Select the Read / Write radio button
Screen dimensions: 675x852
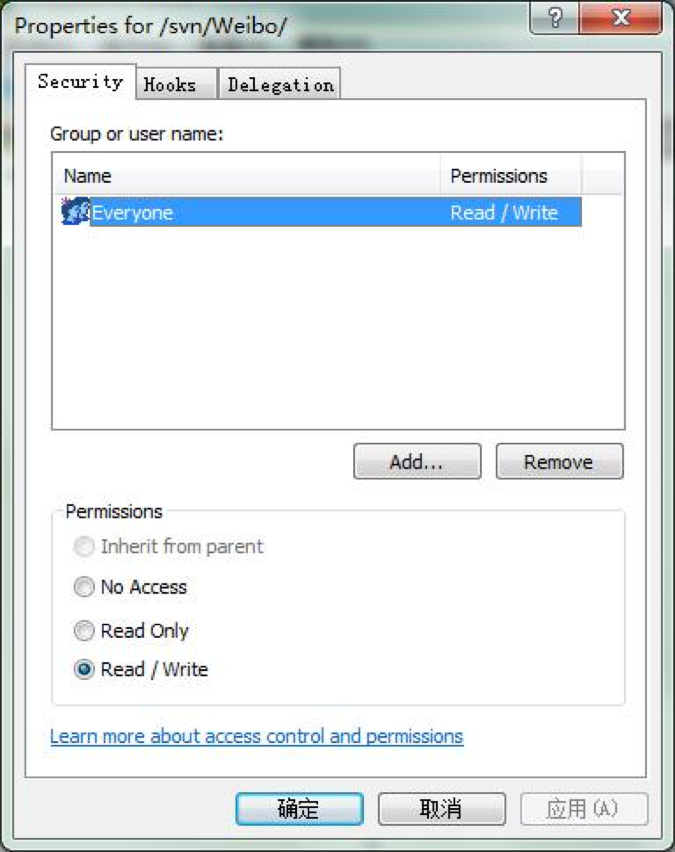pos(84,669)
